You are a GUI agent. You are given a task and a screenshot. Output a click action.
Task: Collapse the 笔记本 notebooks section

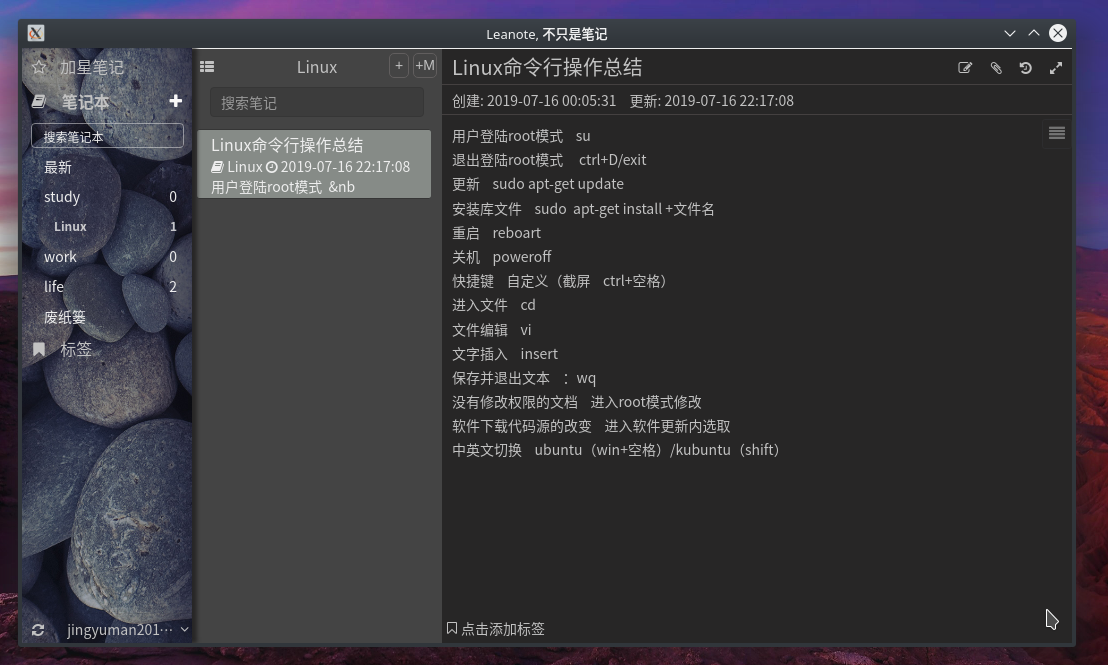click(86, 102)
